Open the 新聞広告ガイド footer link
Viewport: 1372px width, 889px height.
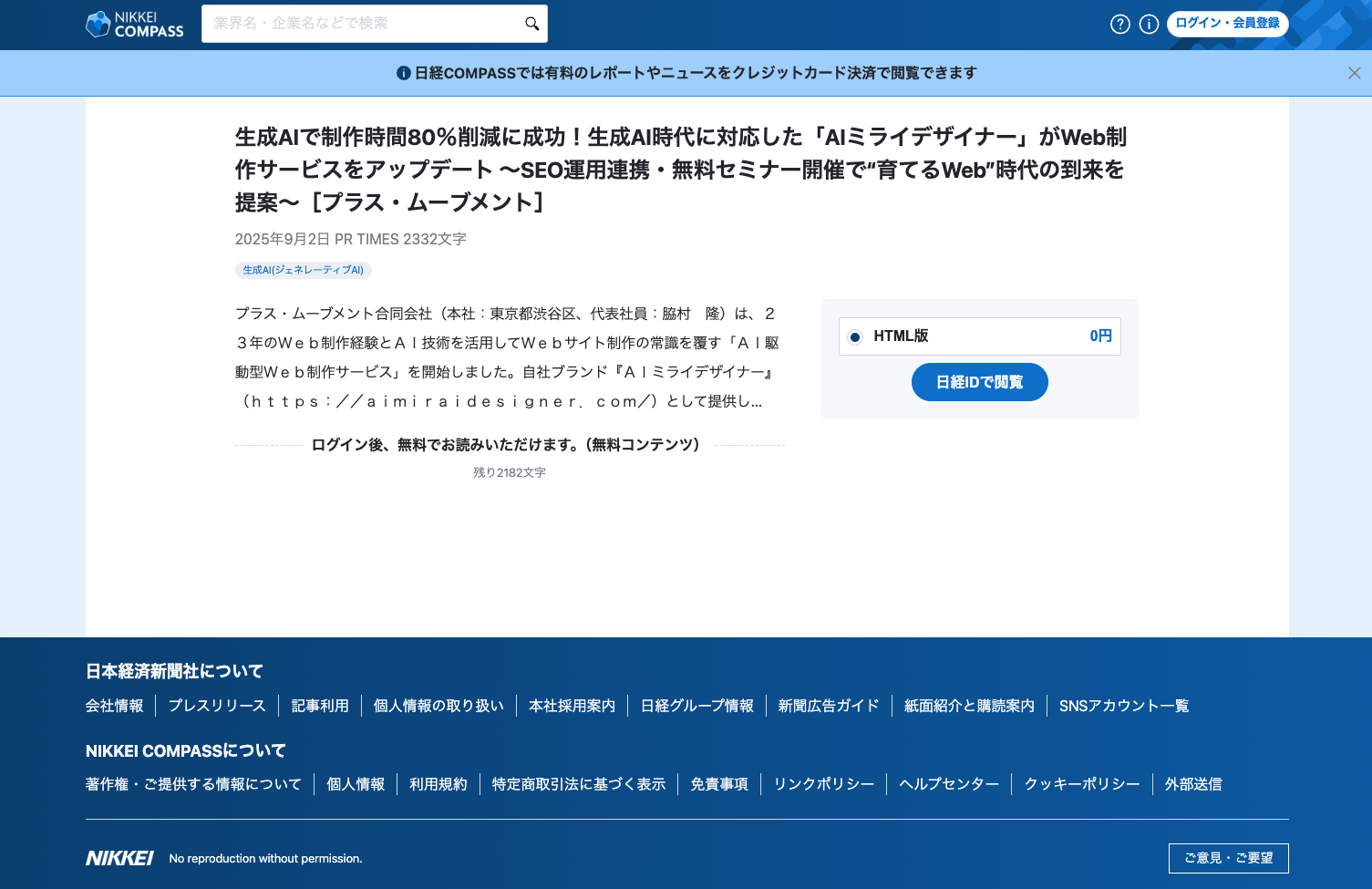pyautogui.click(x=829, y=706)
